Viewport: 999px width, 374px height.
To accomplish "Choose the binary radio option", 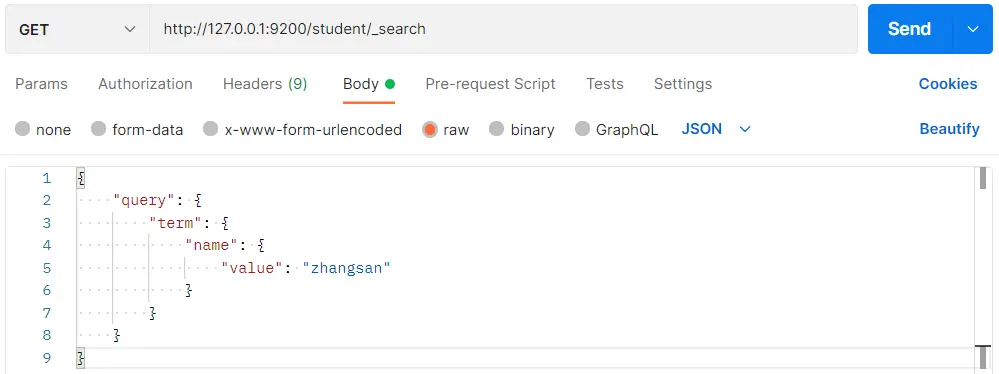I will coord(497,129).
